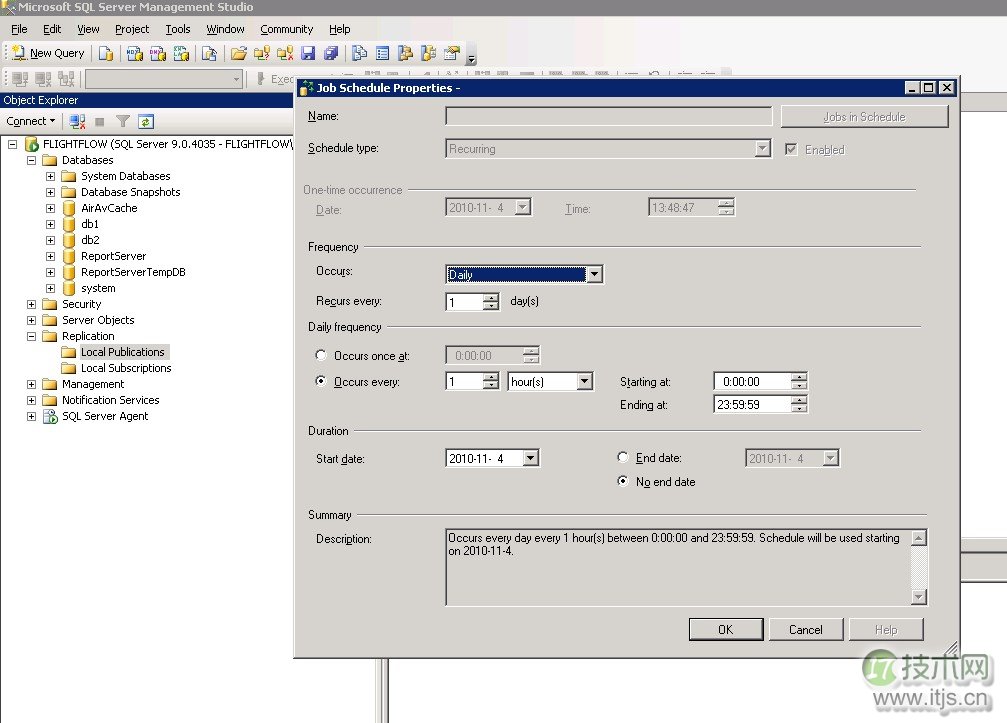1007x723 pixels.
Task: Click the Stop icon in Object Explorer
Action: point(100,121)
